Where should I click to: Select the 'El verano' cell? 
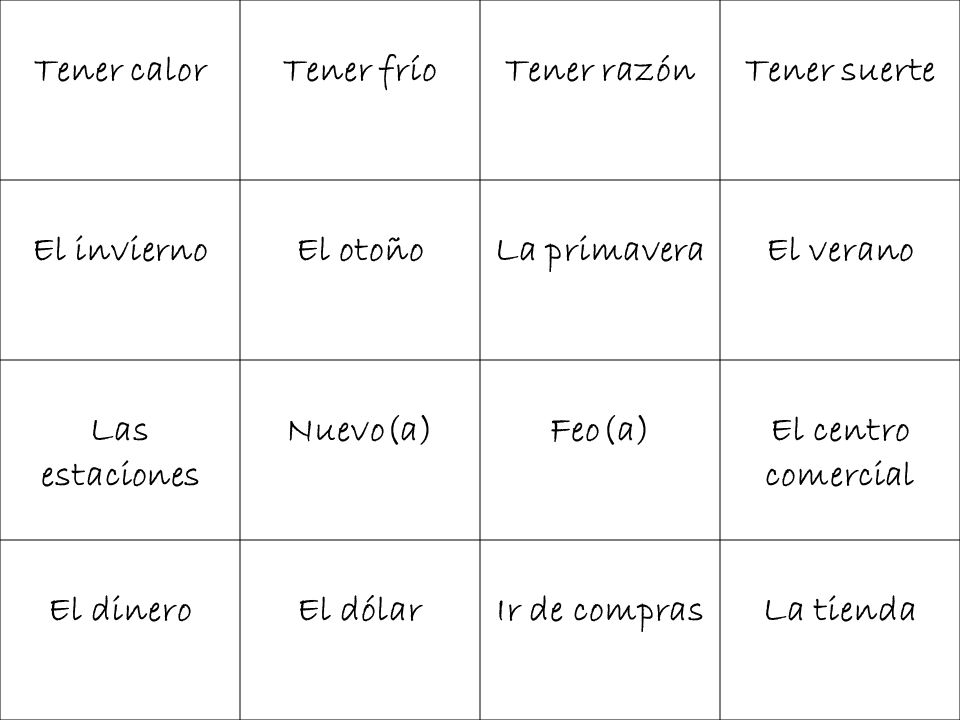click(x=840, y=270)
